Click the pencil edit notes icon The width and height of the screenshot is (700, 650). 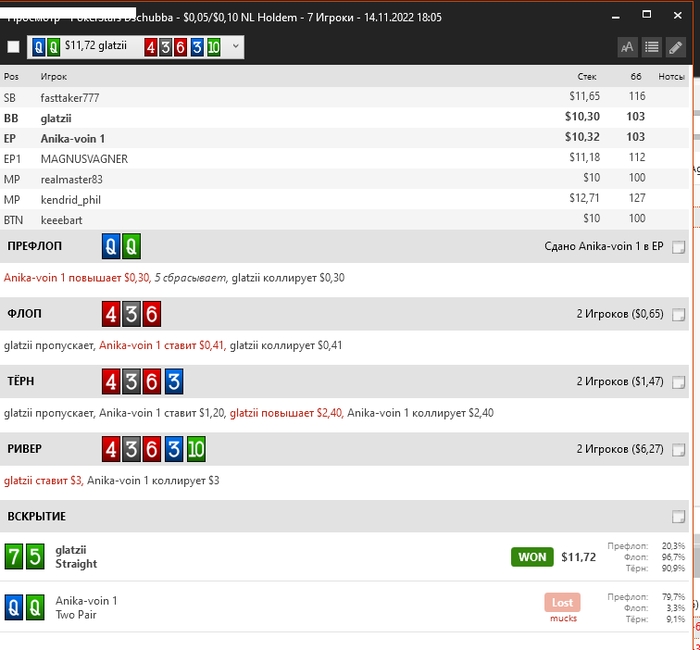676,47
